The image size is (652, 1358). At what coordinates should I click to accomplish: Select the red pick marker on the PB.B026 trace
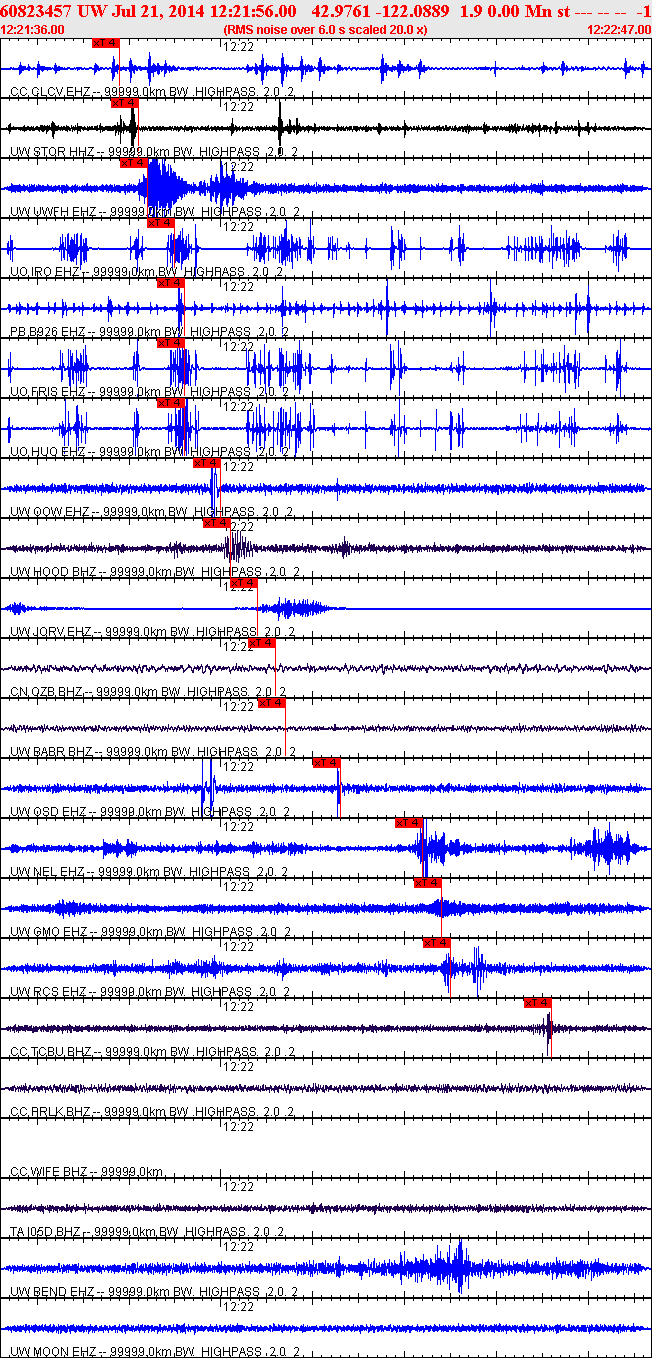[171, 283]
